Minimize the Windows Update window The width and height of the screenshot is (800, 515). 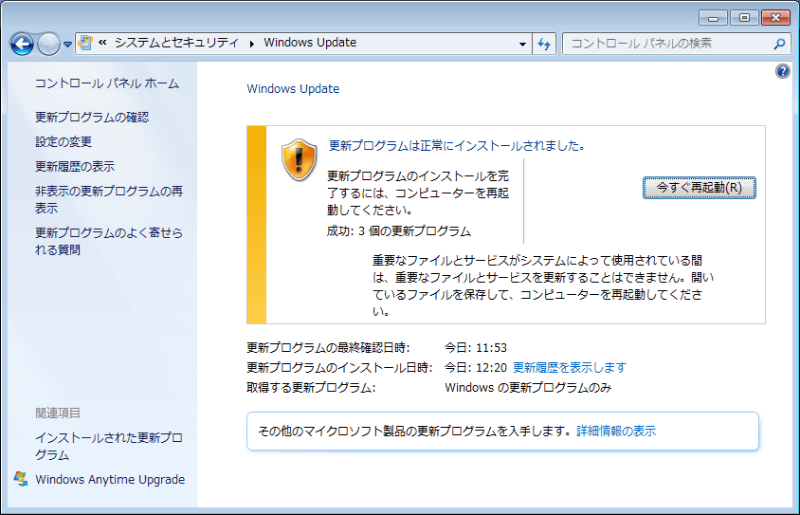[713, 18]
